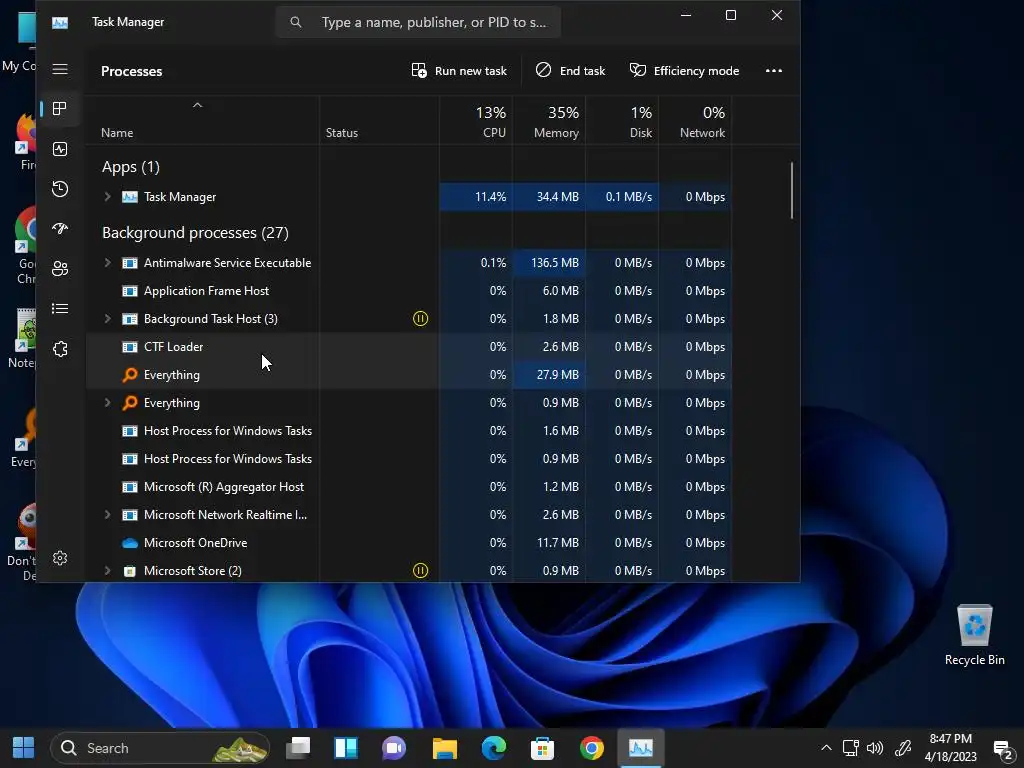This screenshot has width=1024, height=768.
Task: Show hidden system tray icons chevron
Action: pyautogui.click(x=826, y=748)
